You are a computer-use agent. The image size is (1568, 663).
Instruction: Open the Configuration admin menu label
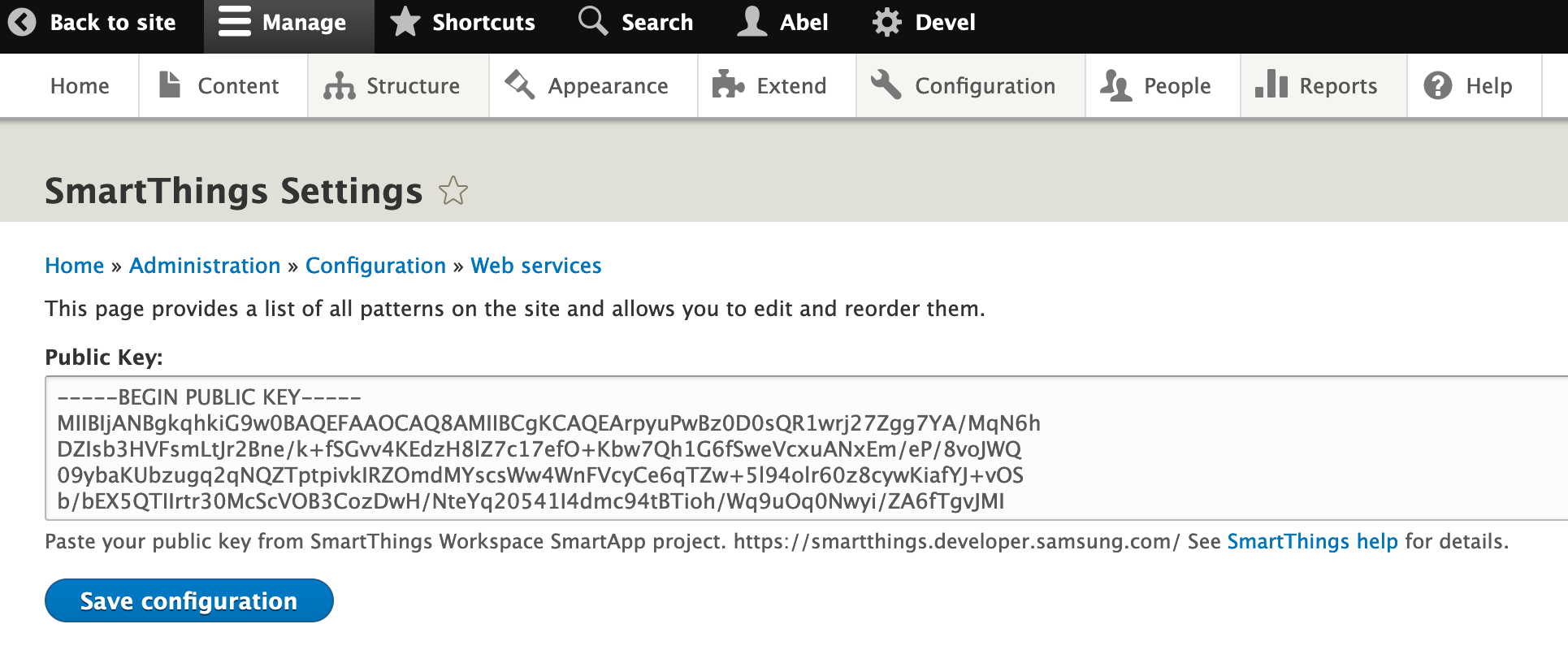tap(985, 86)
